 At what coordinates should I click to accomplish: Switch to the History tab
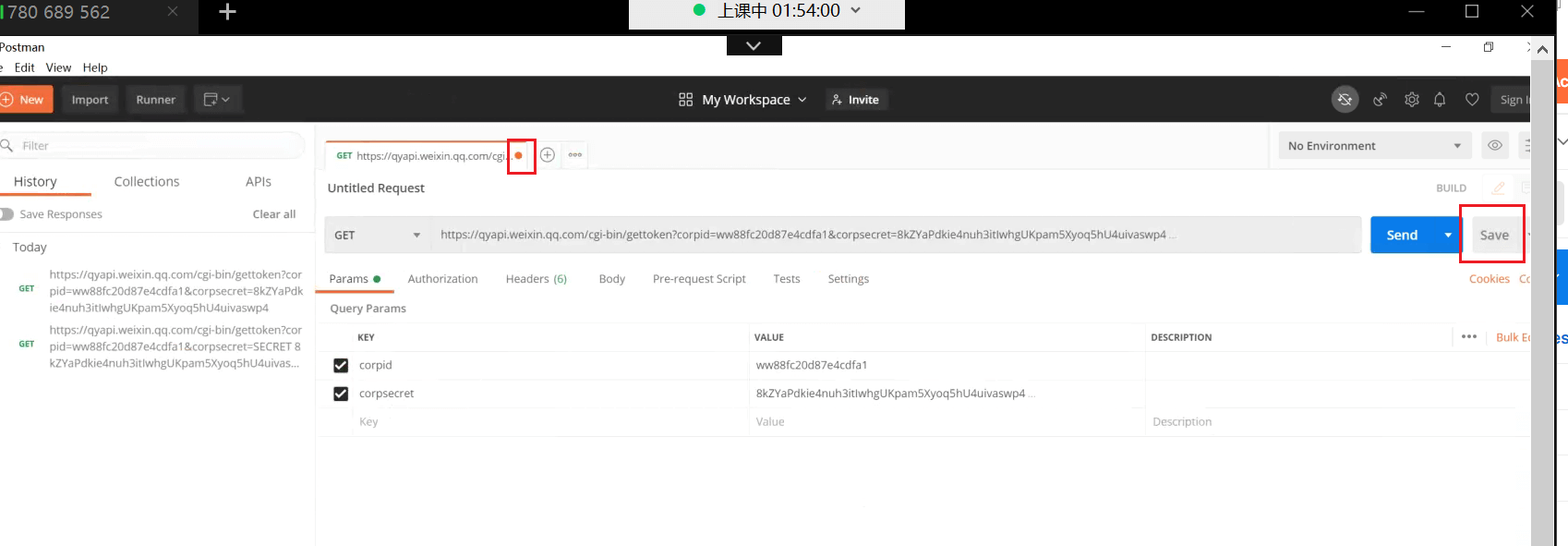click(x=35, y=182)
